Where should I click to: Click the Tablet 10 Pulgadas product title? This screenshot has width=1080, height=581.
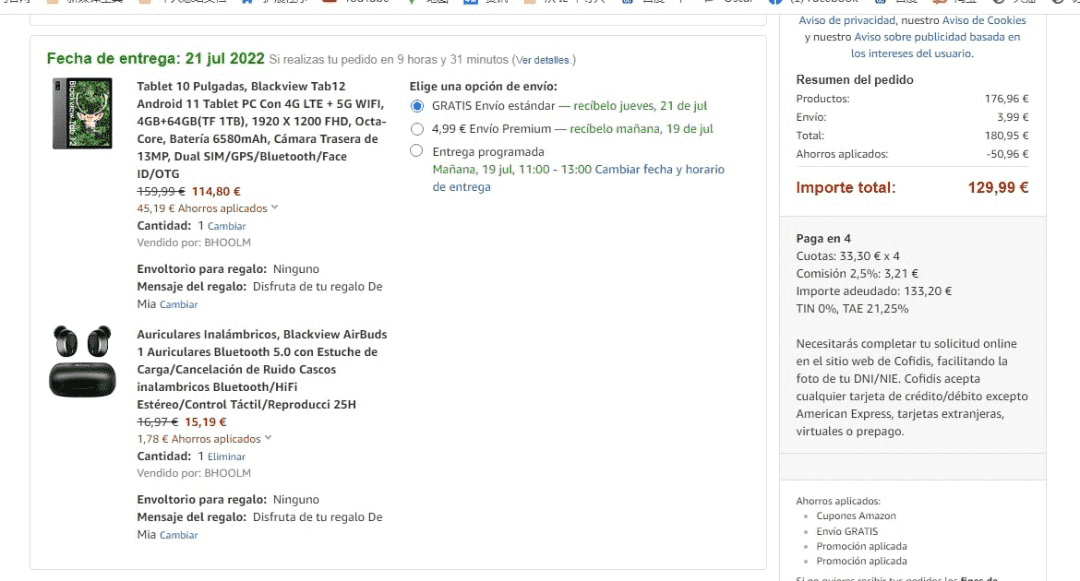[261, 130]
